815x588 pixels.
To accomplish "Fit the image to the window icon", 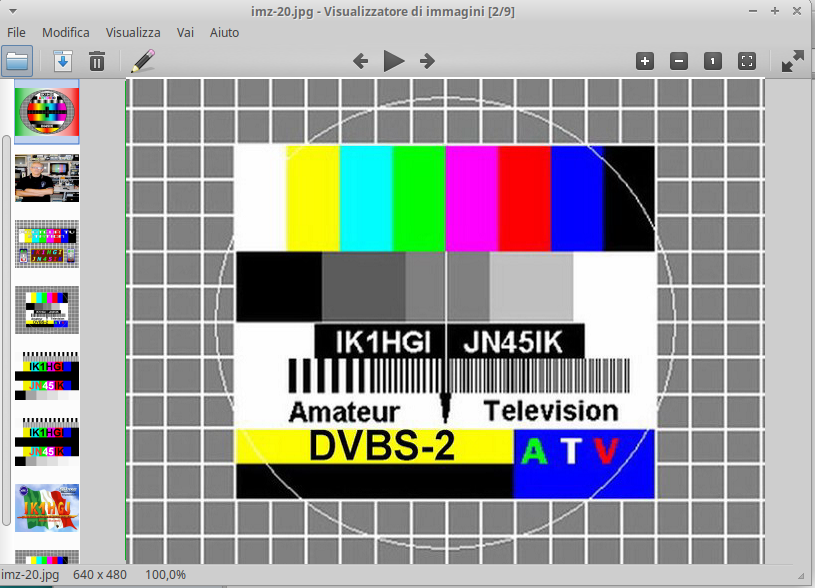I will (747, 61).
